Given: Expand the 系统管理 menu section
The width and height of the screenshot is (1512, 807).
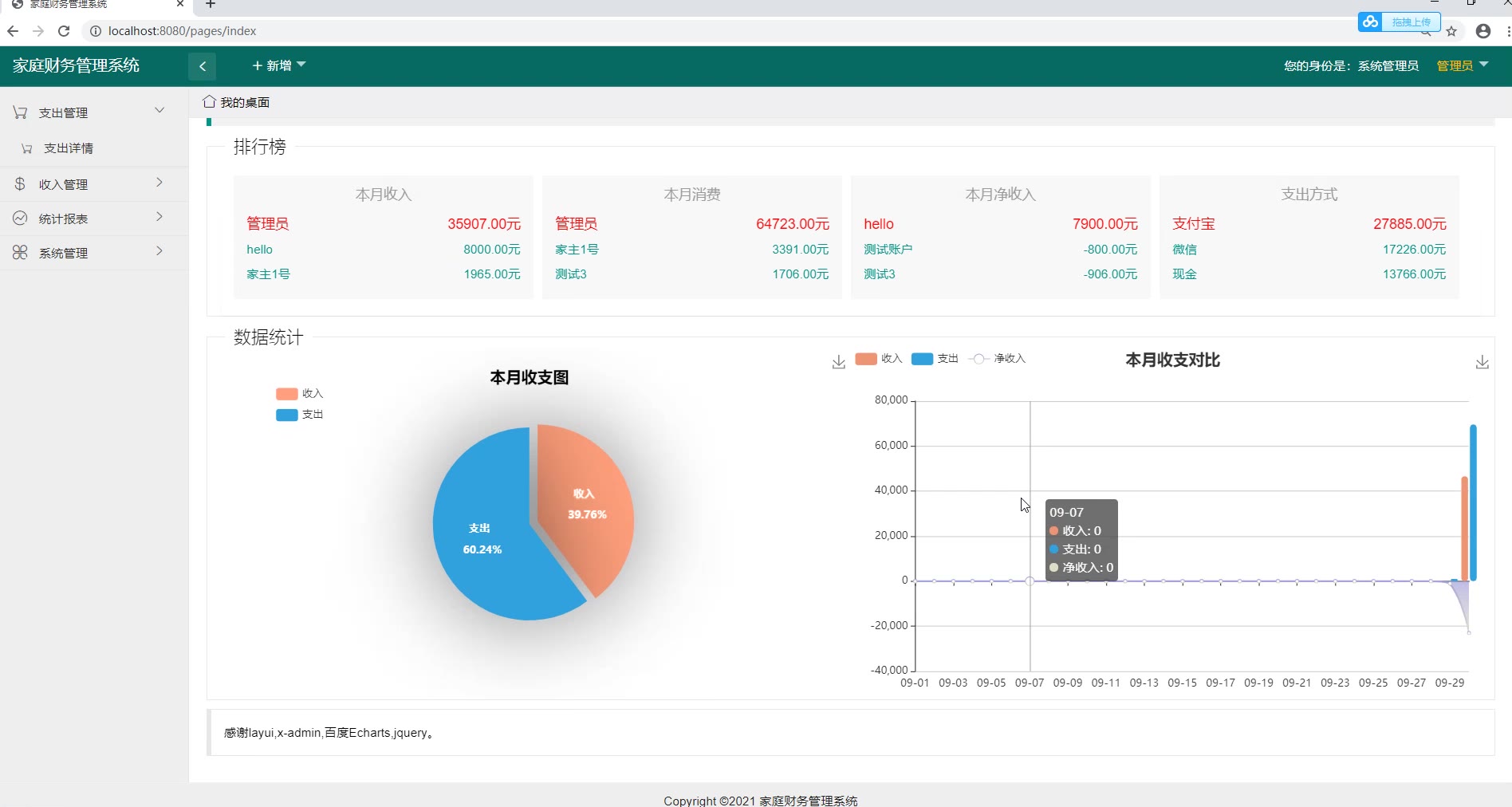Looking at the screenshot, I should click(94, 253).
